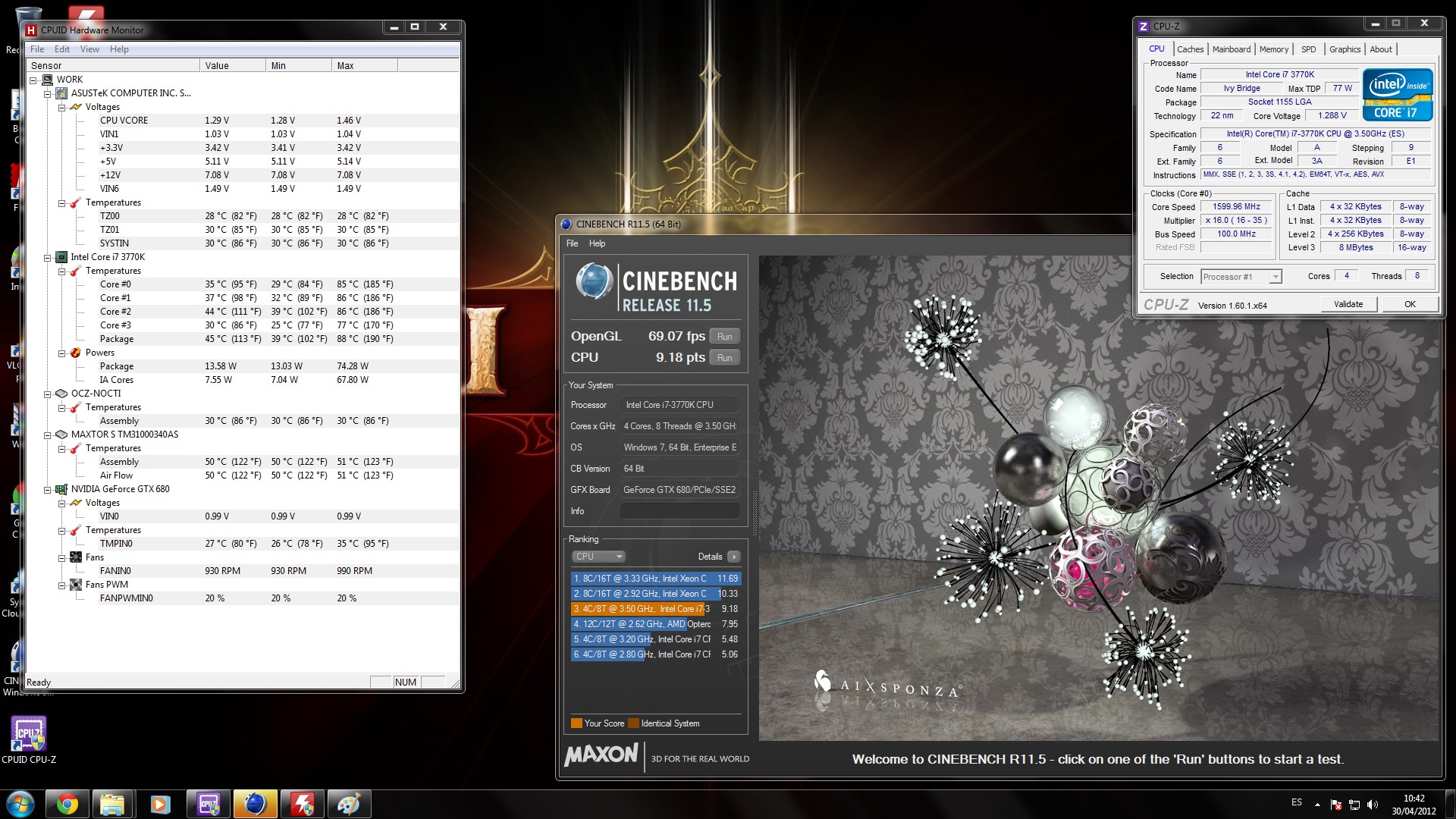Click the CPU-Z taskbar icon
Image resolution: width=1456 pixels, height=819 pixels.
click(x=208, y=805)
